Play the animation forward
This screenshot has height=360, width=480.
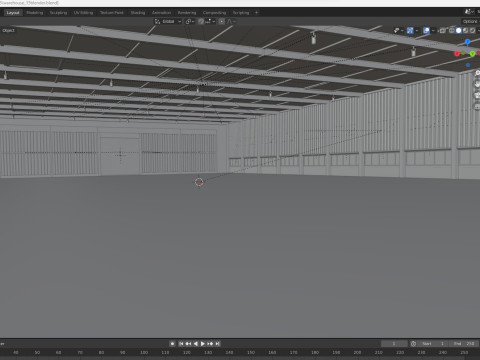pos(203,344)
